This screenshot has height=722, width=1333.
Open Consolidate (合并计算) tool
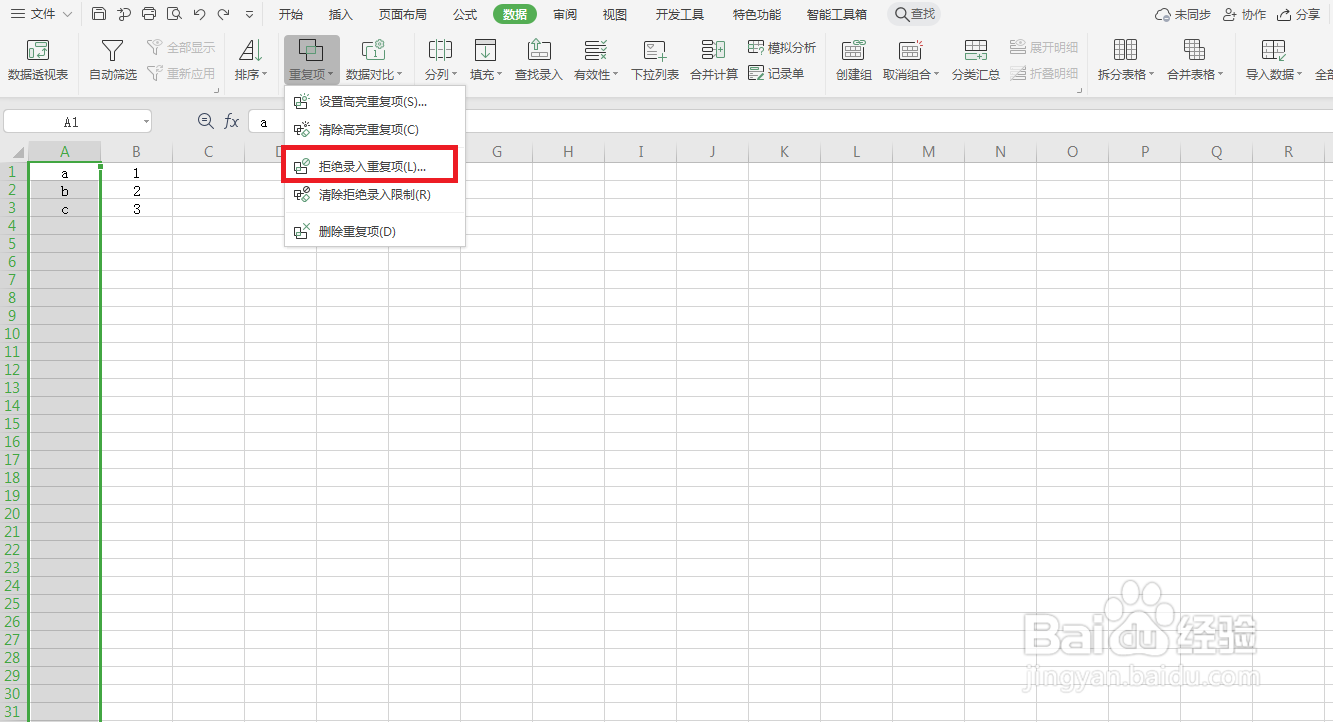(714, 60)
